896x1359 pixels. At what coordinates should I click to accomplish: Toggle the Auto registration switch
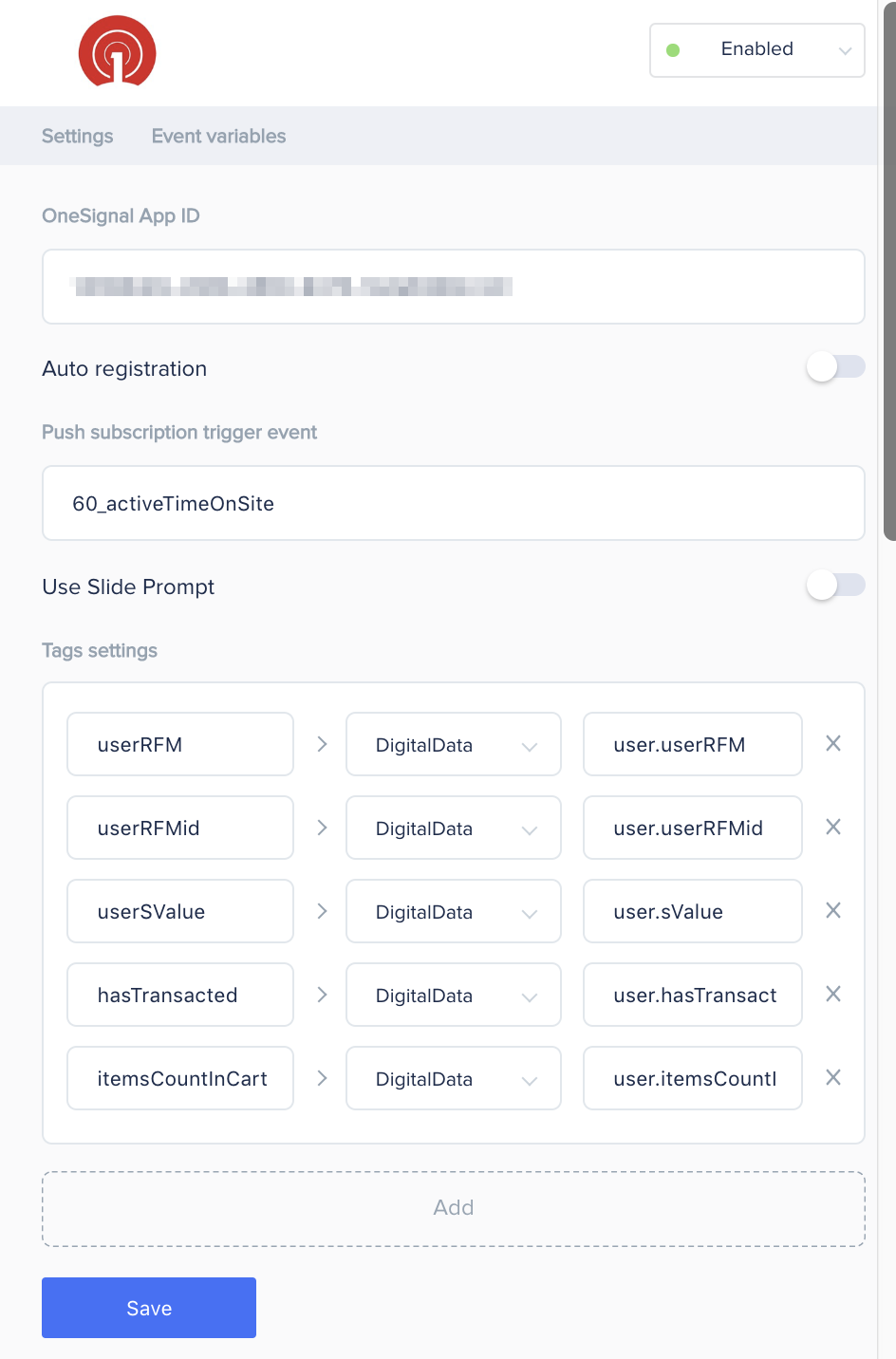click(835, 367)
